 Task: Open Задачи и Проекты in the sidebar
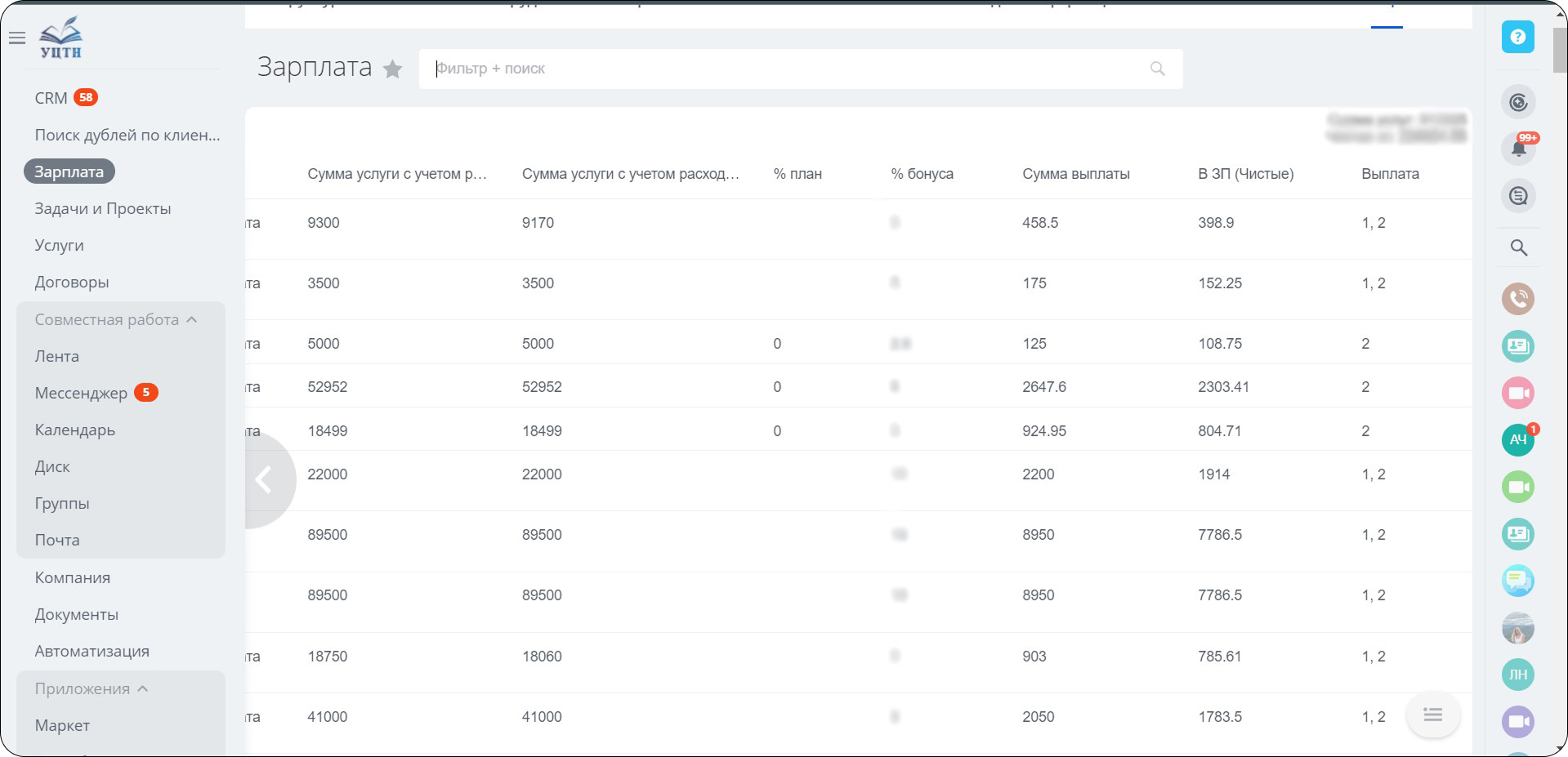coord(102,208)
